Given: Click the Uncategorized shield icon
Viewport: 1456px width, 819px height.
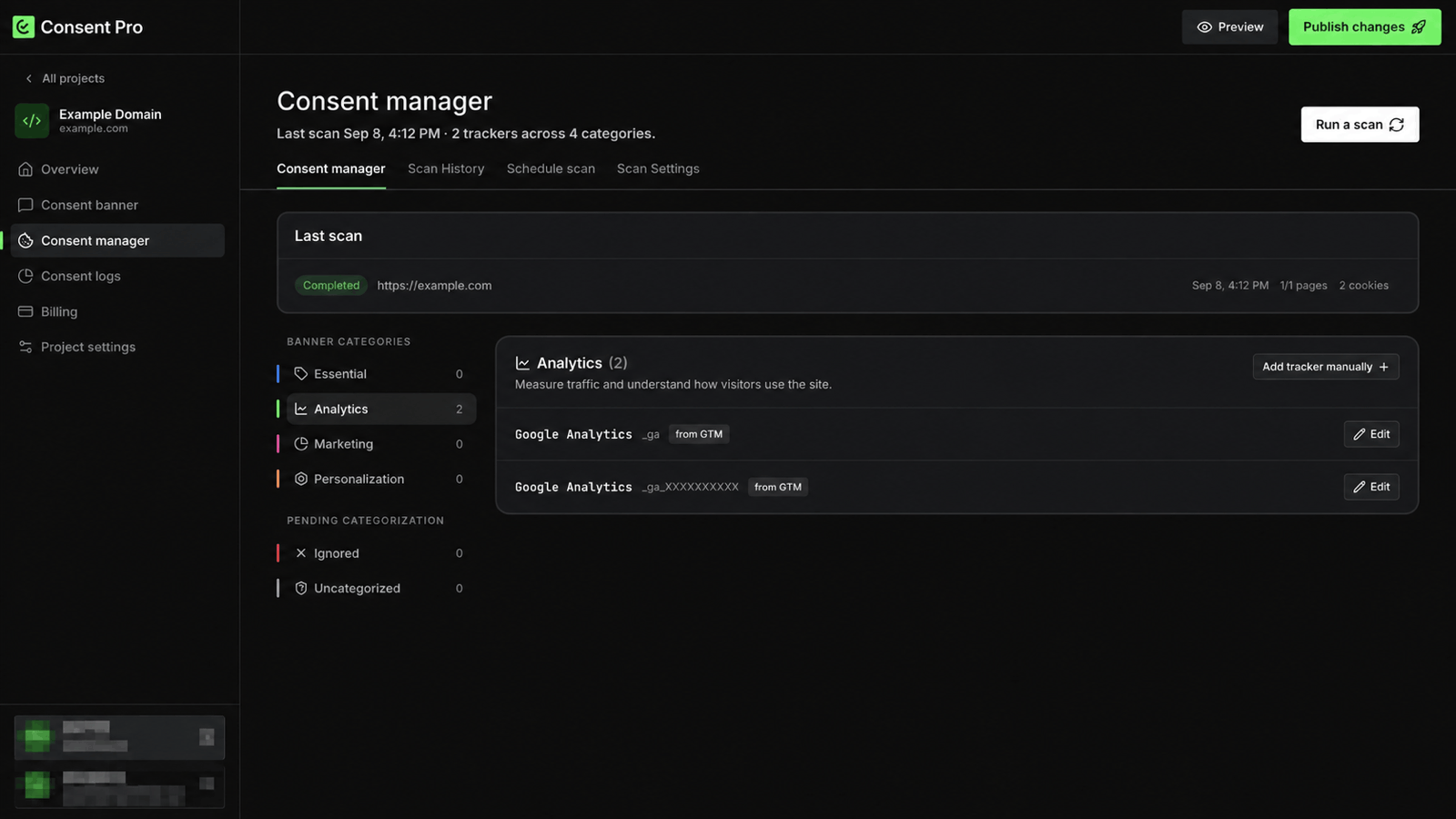Looking at the screenshot, I should click(301, 588).
